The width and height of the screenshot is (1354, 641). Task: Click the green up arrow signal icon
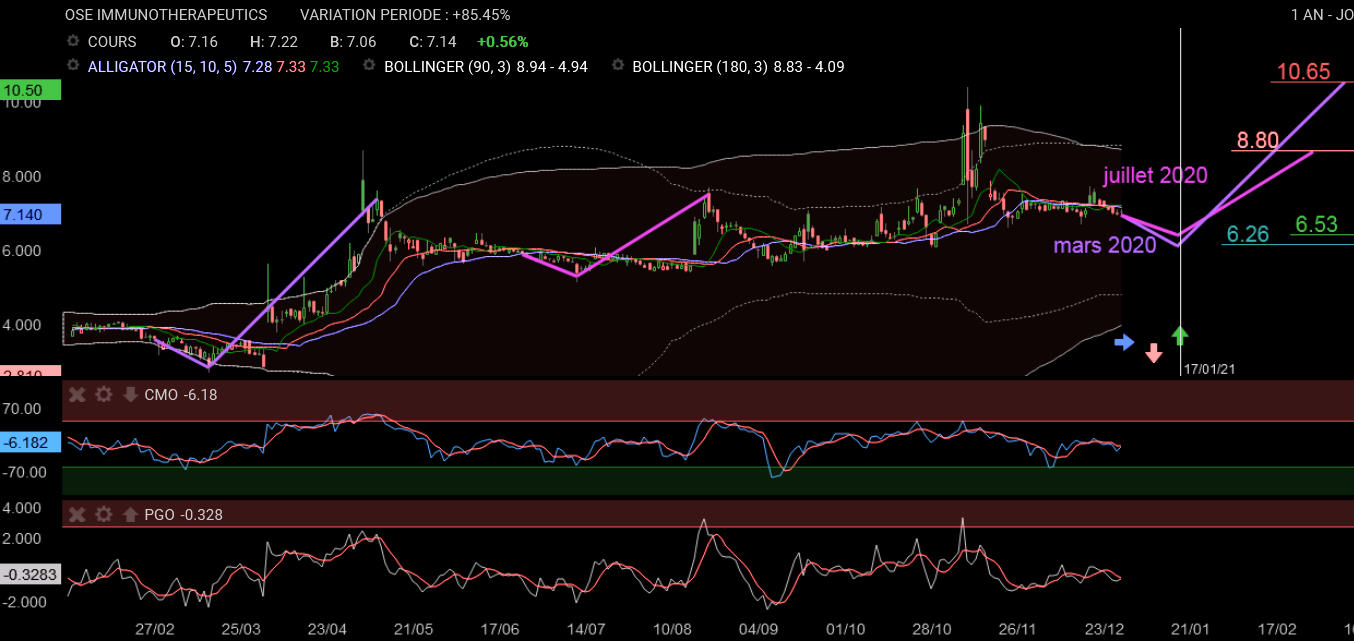(x=1180, y=336)
